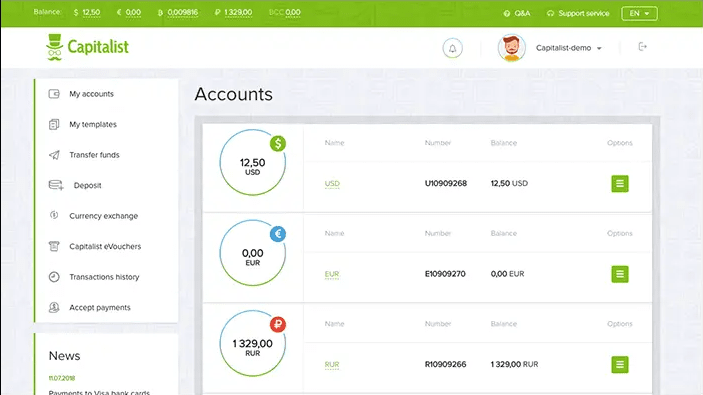Viewport: 703px width, 395px height.
Task: Click the Currency exchange icon
Action: (54, 215)
